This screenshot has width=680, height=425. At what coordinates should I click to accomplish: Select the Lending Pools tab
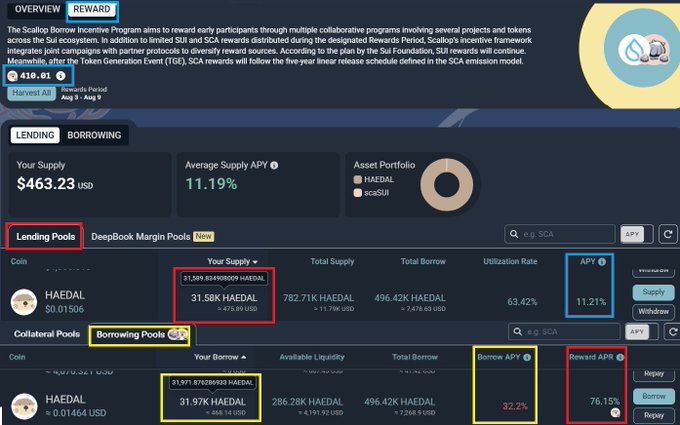(x=46, y=237)
